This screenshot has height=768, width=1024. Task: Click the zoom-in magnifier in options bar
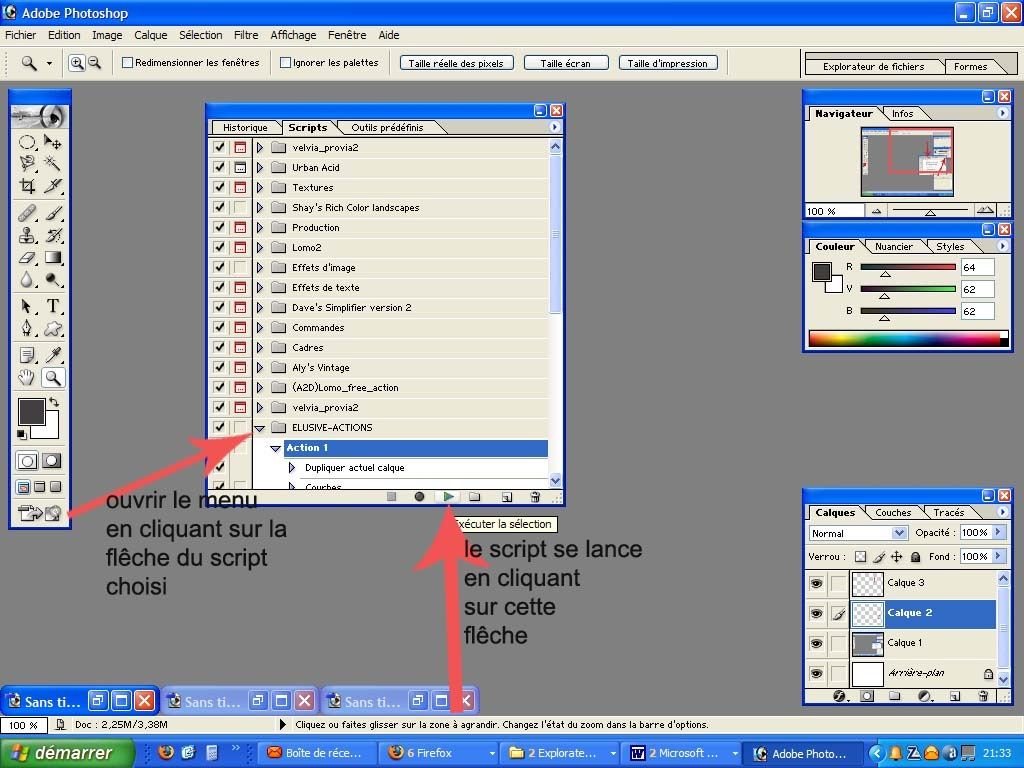coord(77,63)
